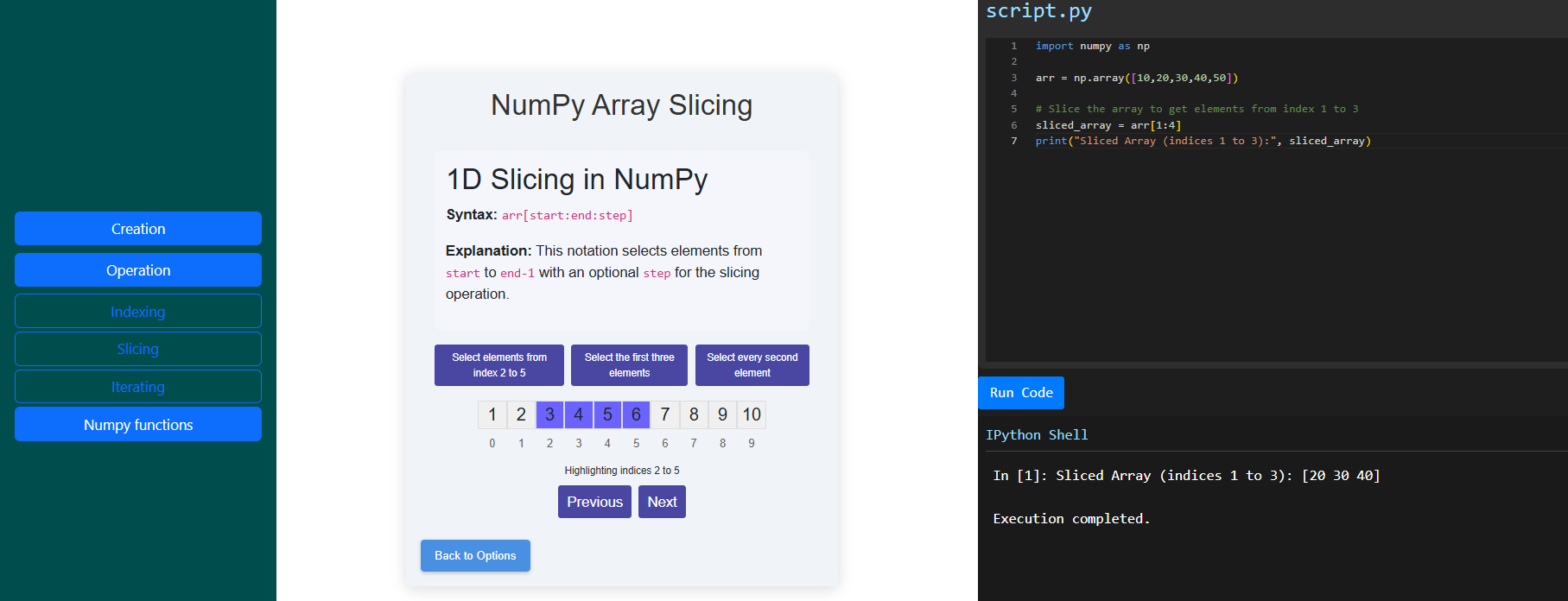
Task: Click array cell with value 2
Action: 521,414
